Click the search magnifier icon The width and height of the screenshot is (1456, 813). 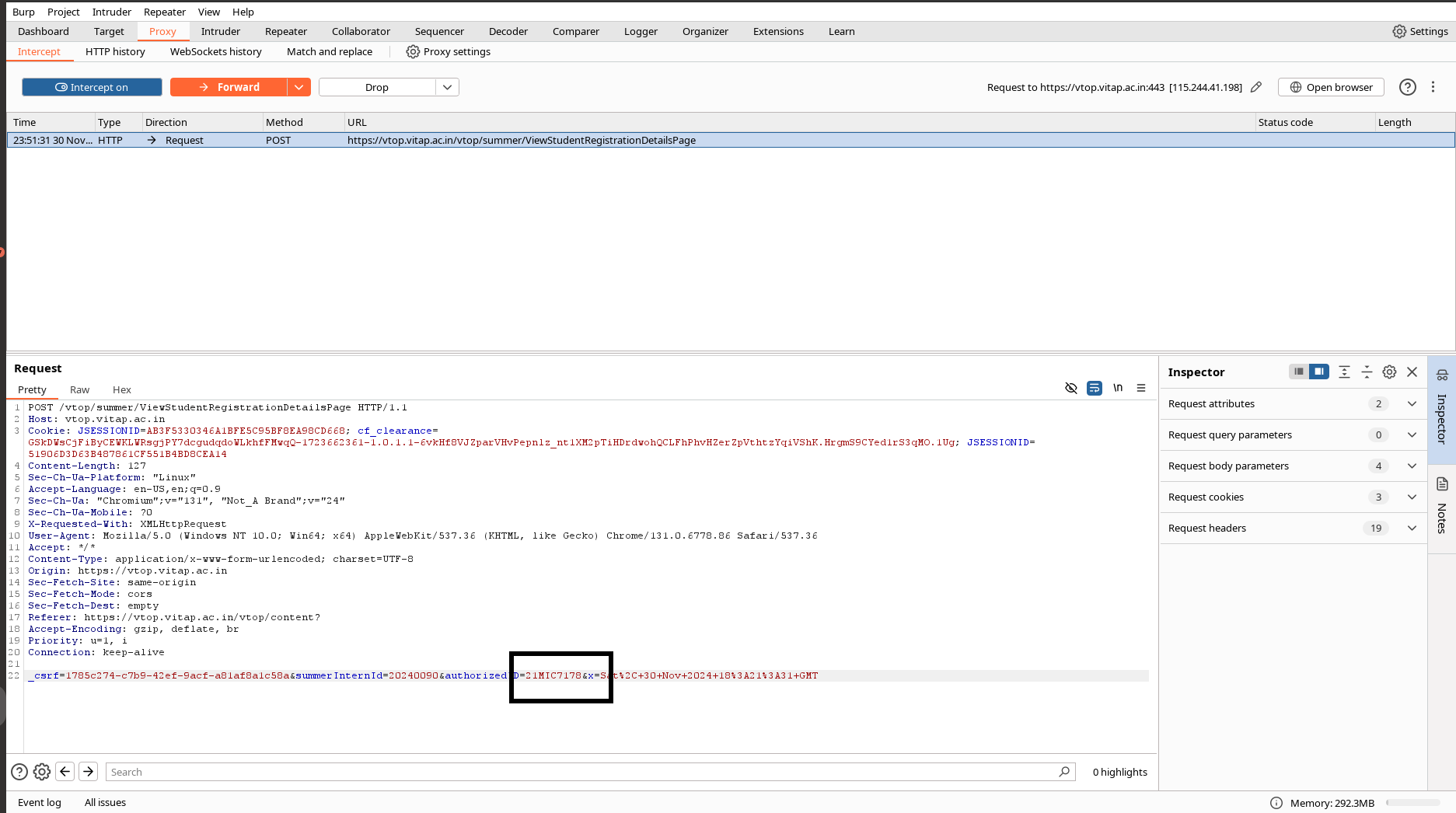pos(1064,772)
